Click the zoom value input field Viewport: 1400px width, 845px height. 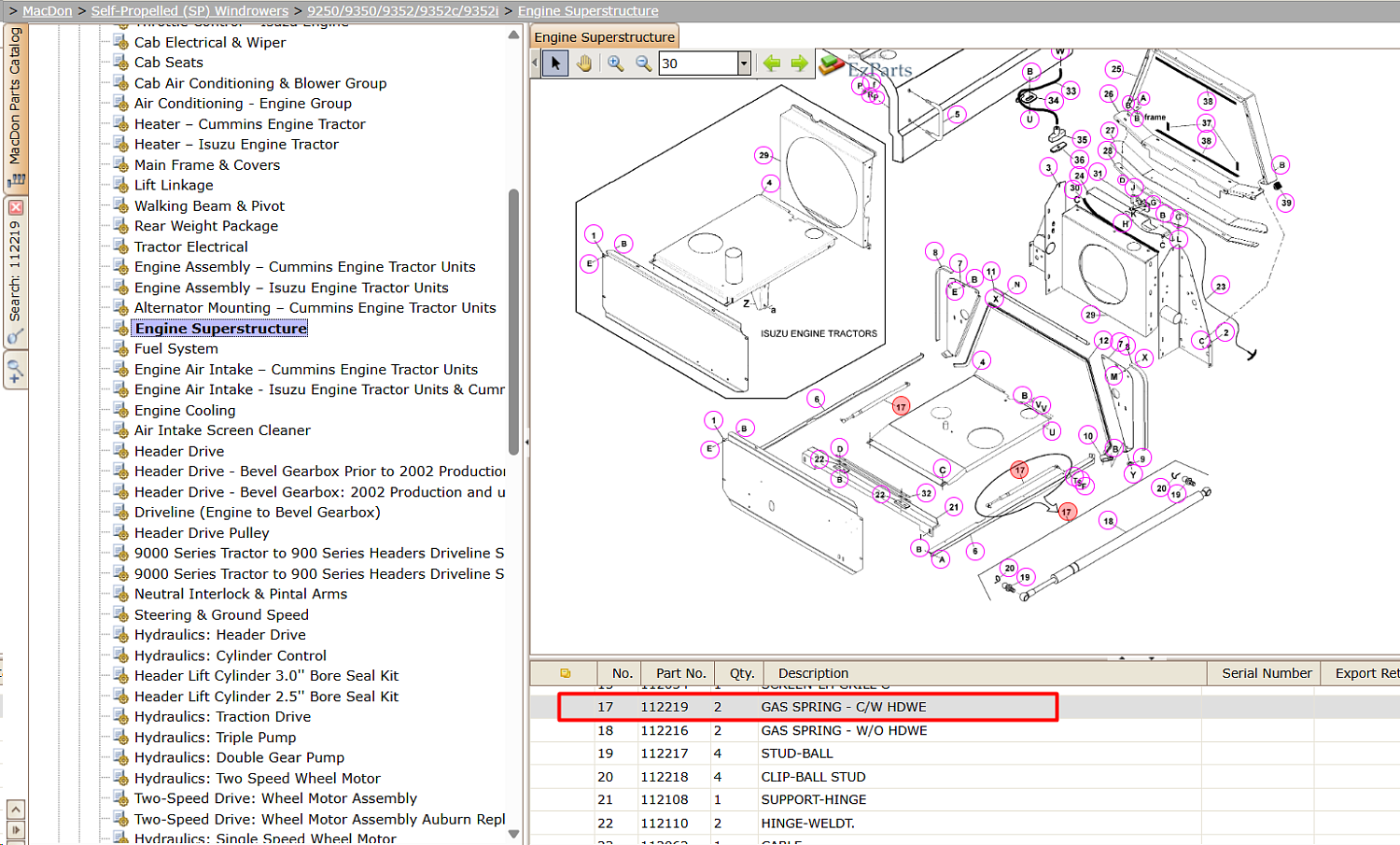[698, 63]
